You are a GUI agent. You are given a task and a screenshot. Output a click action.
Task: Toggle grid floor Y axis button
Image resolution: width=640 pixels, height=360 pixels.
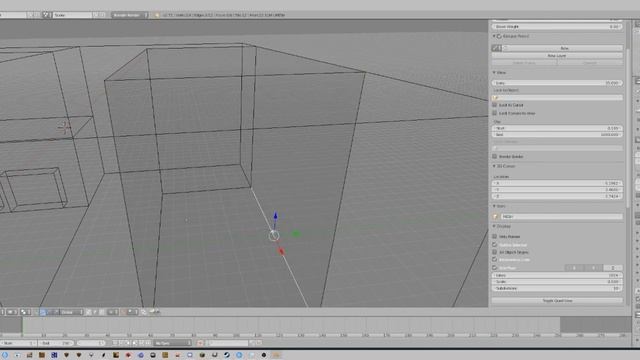(593, 268)
